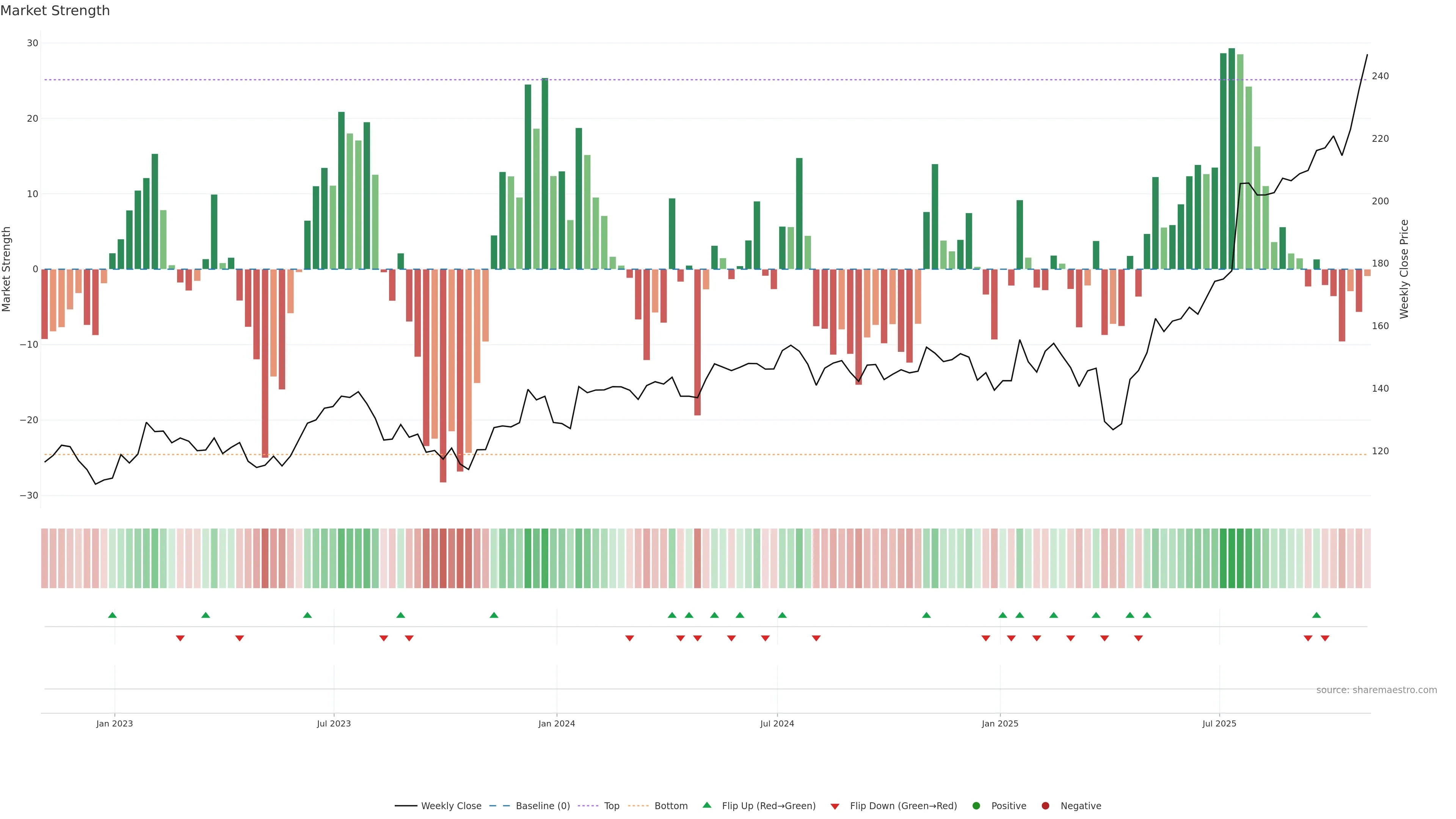Click the rightmost green flip-up triangle marker
1456x819 pixels.
(x=1316, y=615)
